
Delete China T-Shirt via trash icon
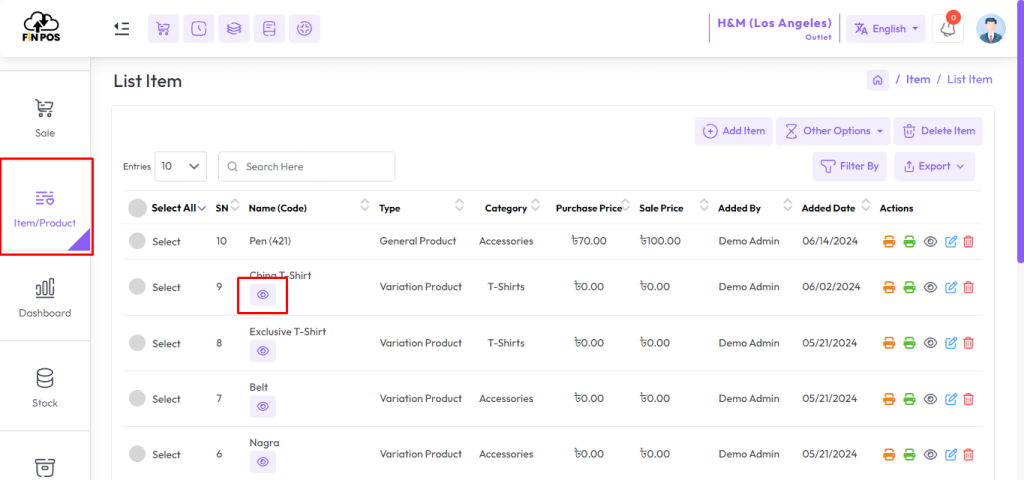[968, 287]
